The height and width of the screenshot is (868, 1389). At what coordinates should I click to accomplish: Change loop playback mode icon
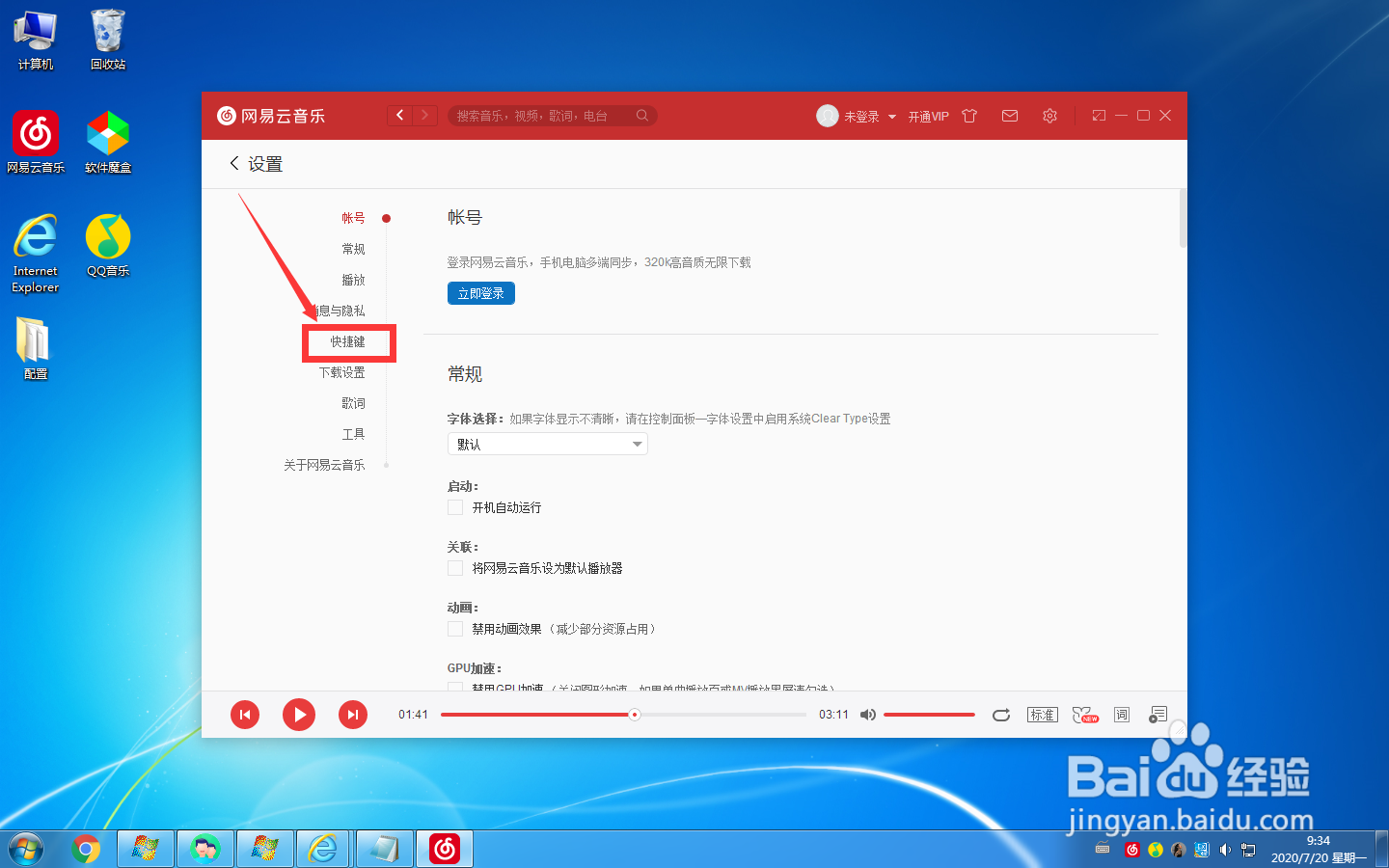(x=1001, y=715)
